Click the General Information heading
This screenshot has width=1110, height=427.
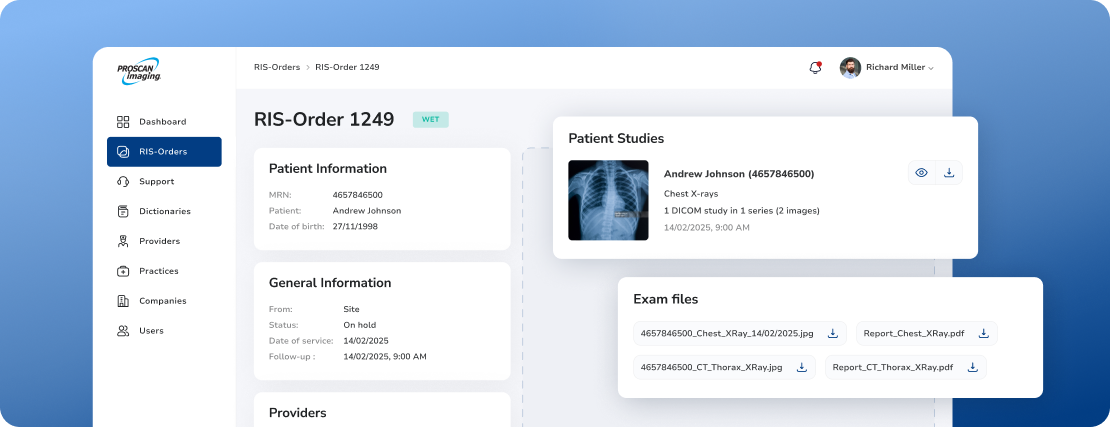tap(330, 283)
